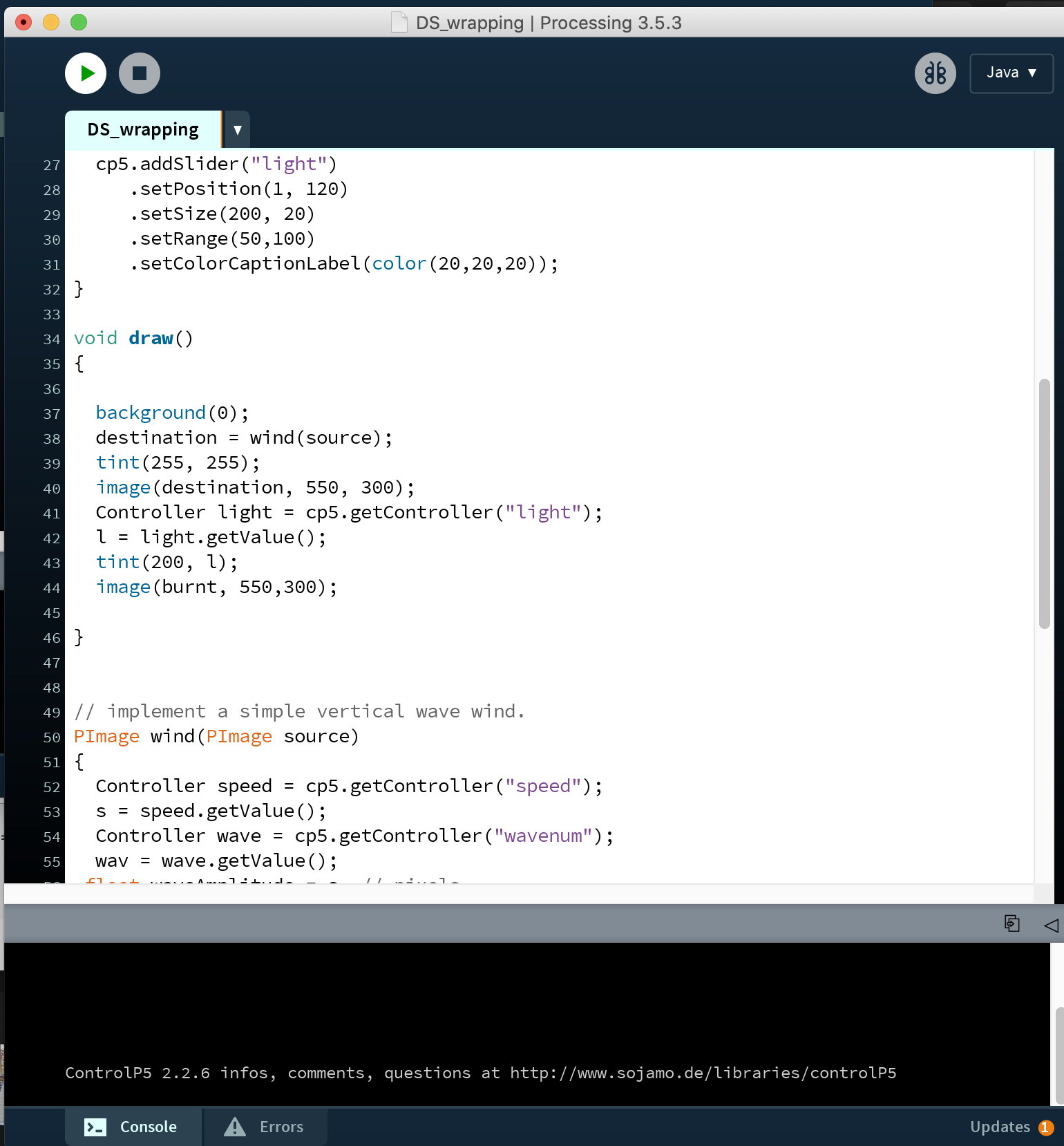Switch to the Console tab
The width and height of the screenshot is (1064, 1146).
pos(134,1127)
